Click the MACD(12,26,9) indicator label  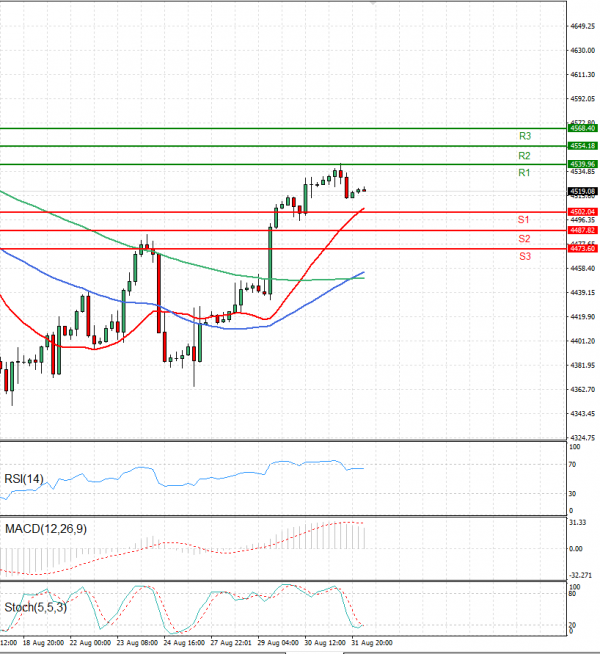coord(46,529)
